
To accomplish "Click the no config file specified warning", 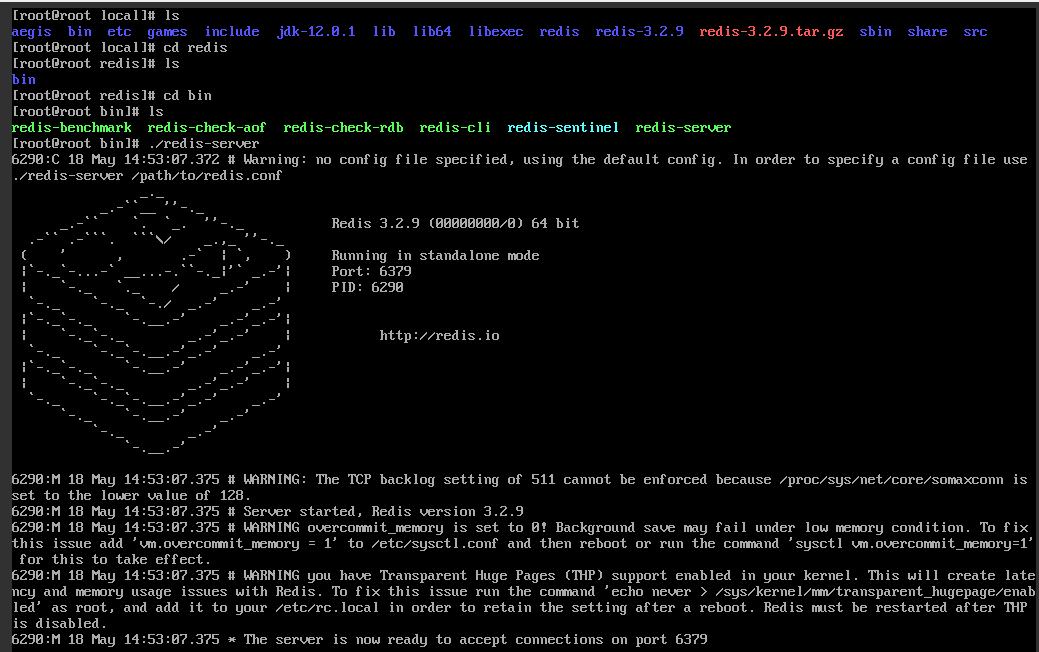I will click(519, 168).
